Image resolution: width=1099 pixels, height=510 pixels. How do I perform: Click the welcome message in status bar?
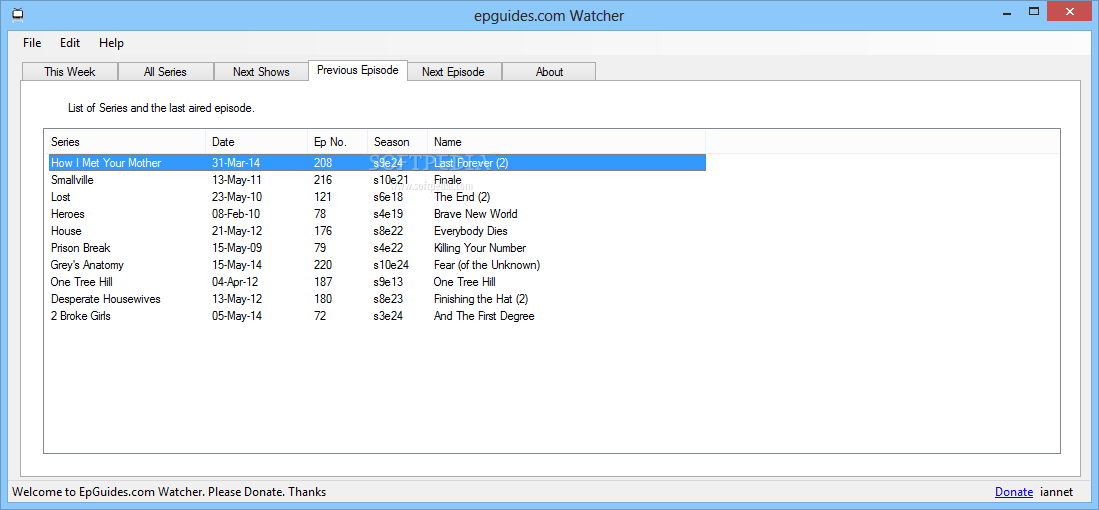[169, 492]
